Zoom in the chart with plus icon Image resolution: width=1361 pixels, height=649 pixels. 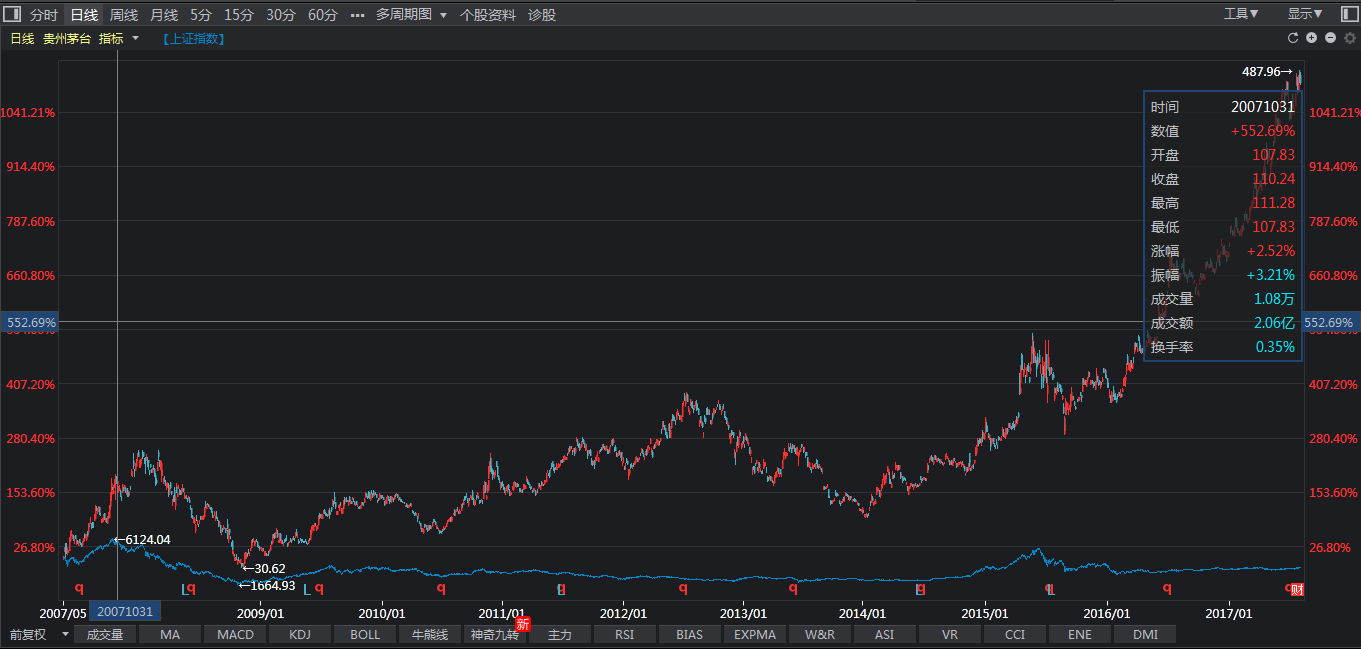point(1311,38)
